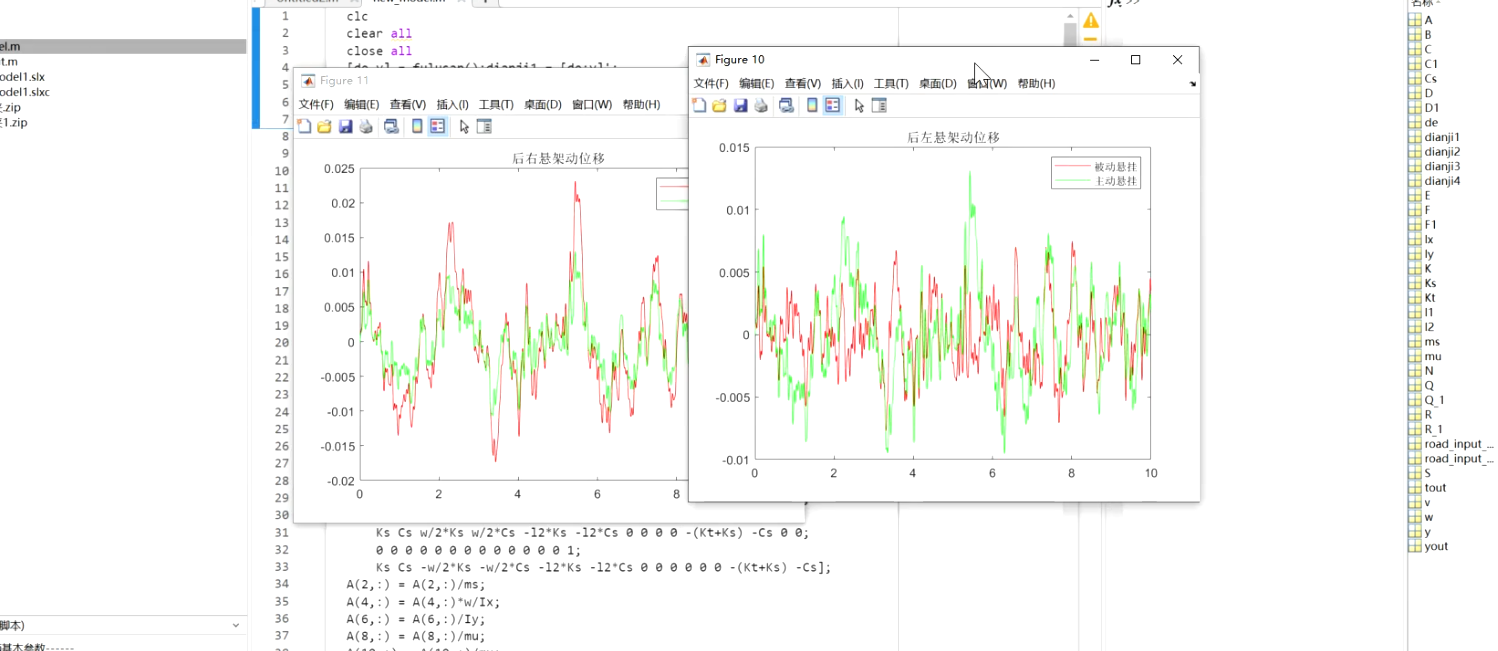The height and width of the screenshot is (651, 1498).
Task: Click the plot title 后左悬架动位移
Action: pyautogui.click(x=953, y=138)
